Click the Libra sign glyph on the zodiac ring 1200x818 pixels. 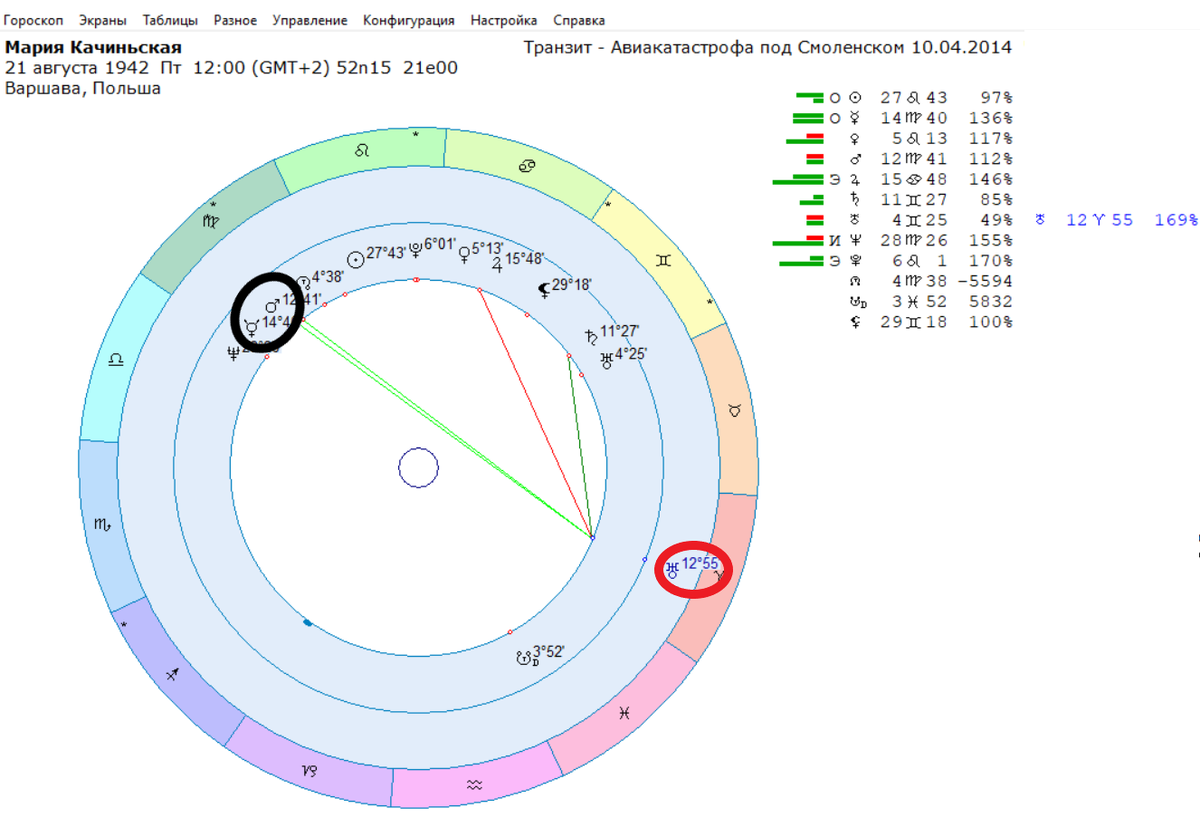click(118, 359)
